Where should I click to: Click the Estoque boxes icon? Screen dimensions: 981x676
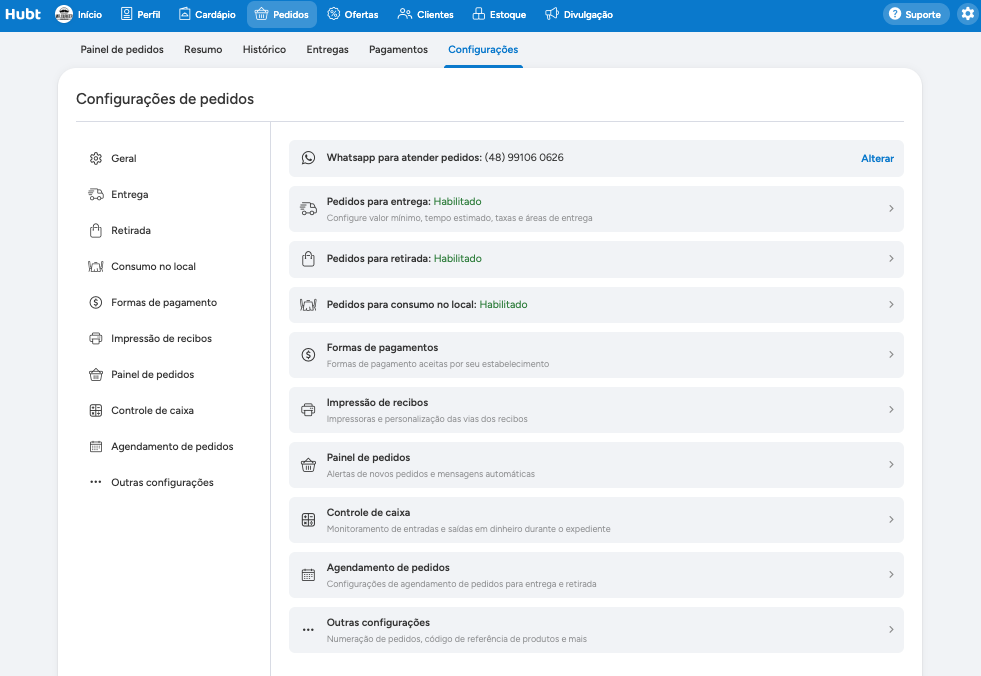(479, 14)
